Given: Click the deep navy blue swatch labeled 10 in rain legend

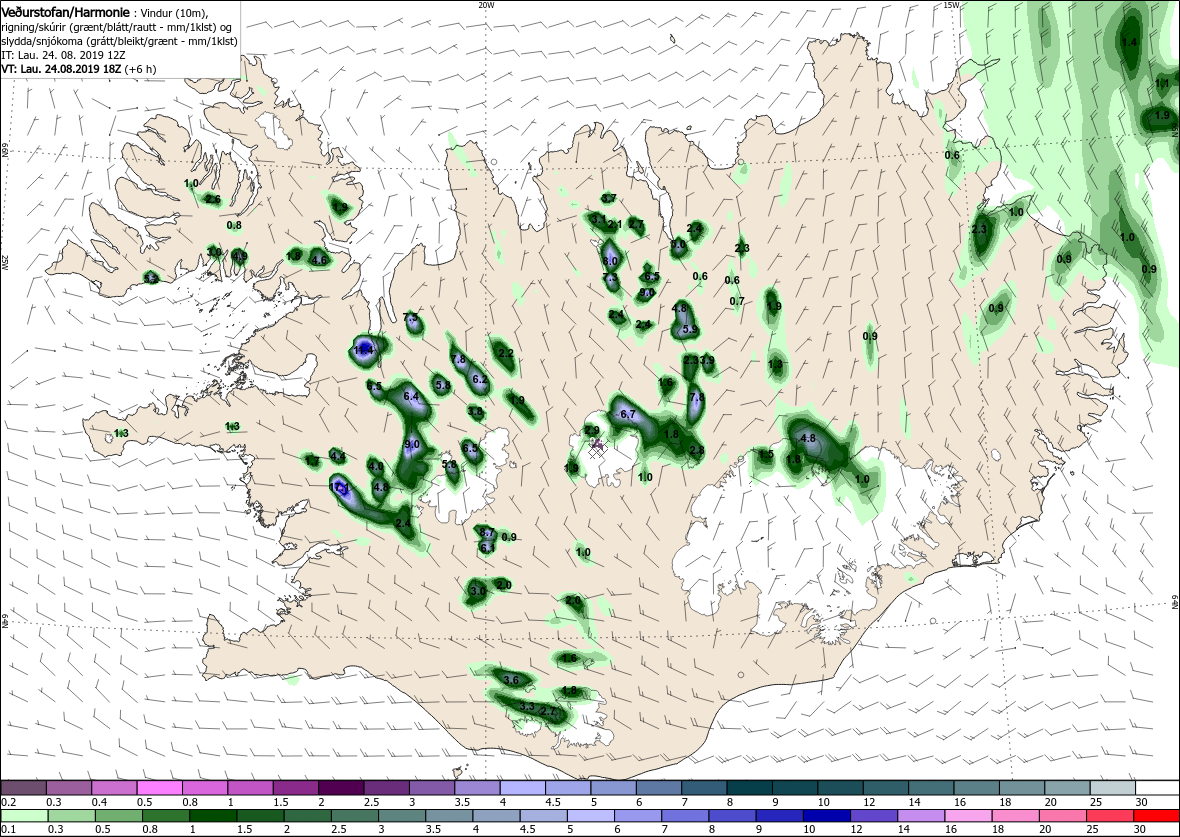Looking at the screenshot, I should (x=827, y=816).
